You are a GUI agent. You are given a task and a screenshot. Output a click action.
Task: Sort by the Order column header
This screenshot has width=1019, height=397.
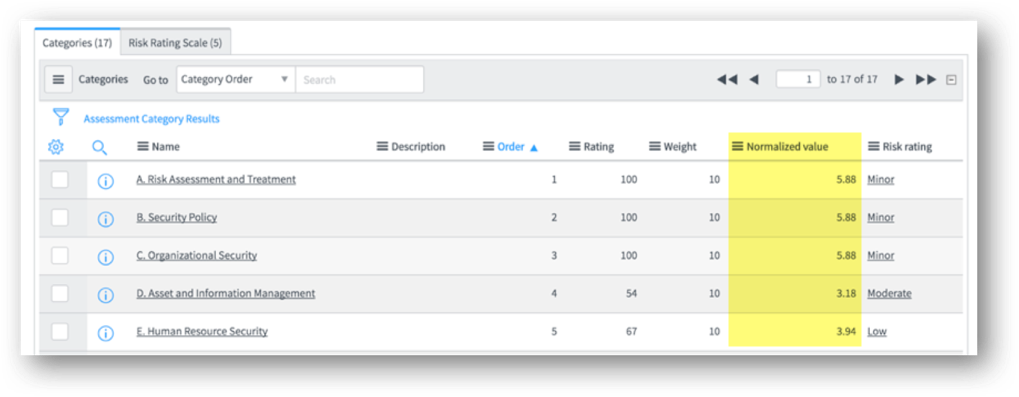(511, 147)
